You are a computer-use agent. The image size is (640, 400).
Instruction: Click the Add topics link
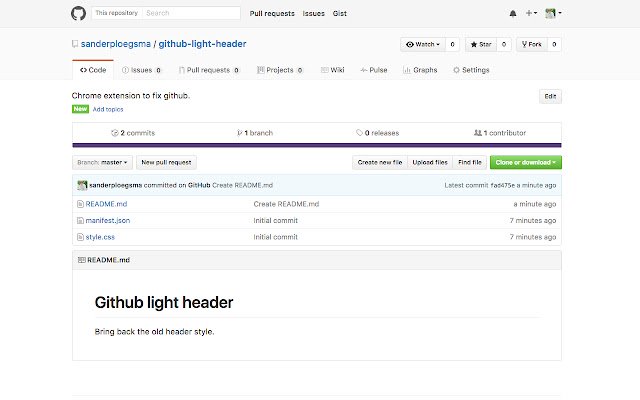tap(108, 109)
